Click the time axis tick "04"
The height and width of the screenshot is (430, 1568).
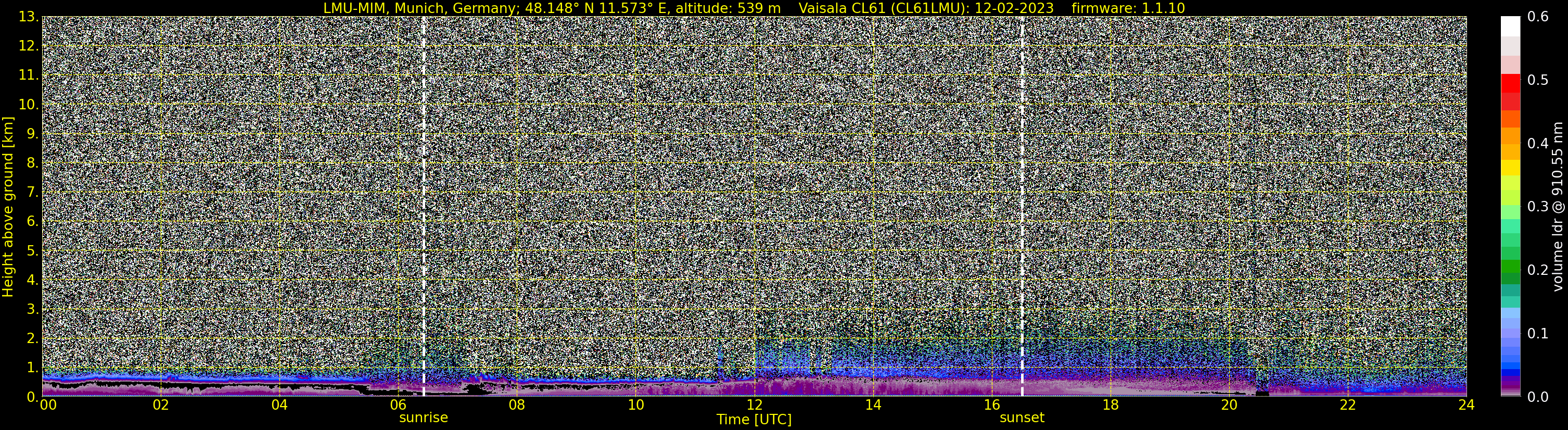point(279,405)
